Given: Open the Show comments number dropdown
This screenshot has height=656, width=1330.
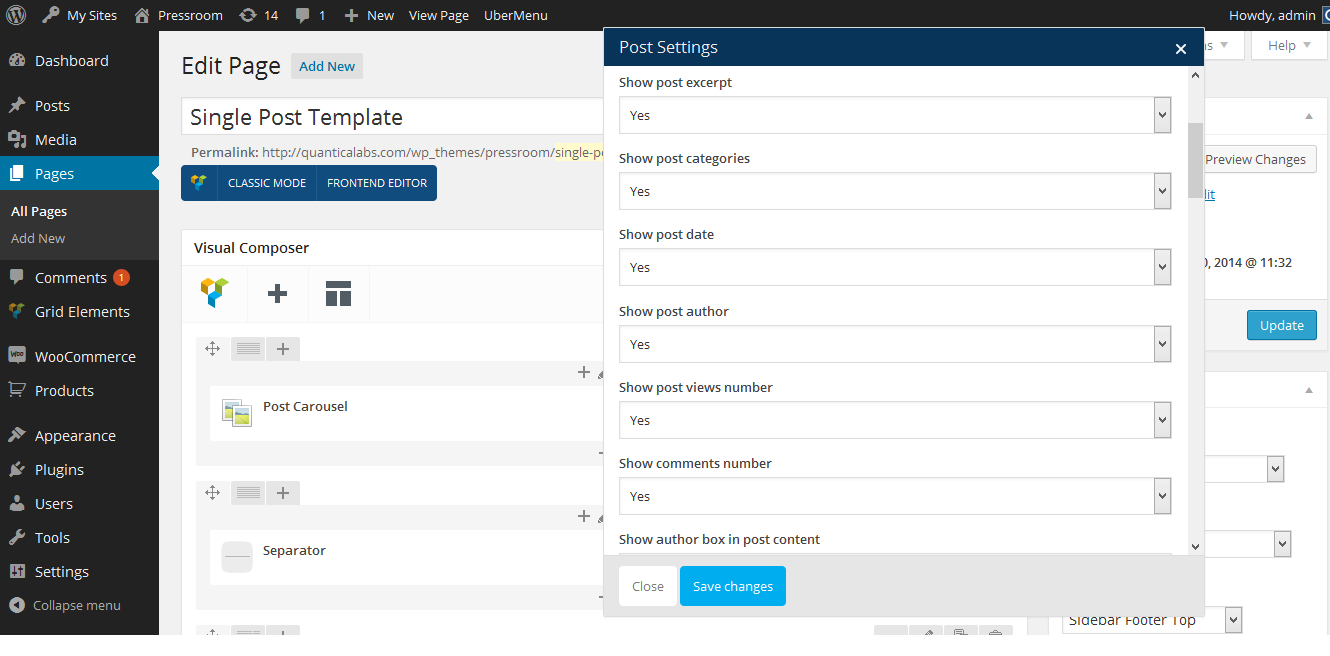Looking at the screenshot, I should coord(894,497).
